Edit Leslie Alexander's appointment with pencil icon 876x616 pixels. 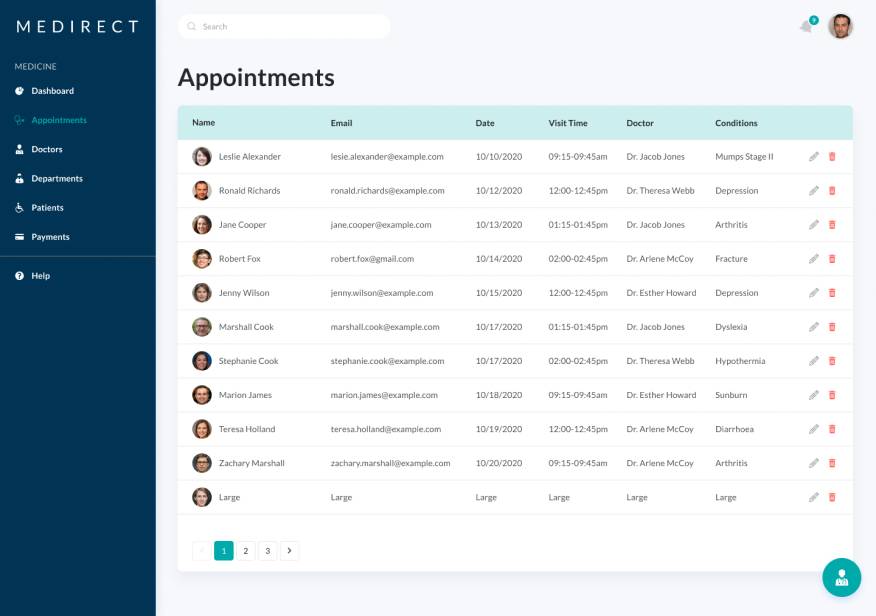pos(814,157)
